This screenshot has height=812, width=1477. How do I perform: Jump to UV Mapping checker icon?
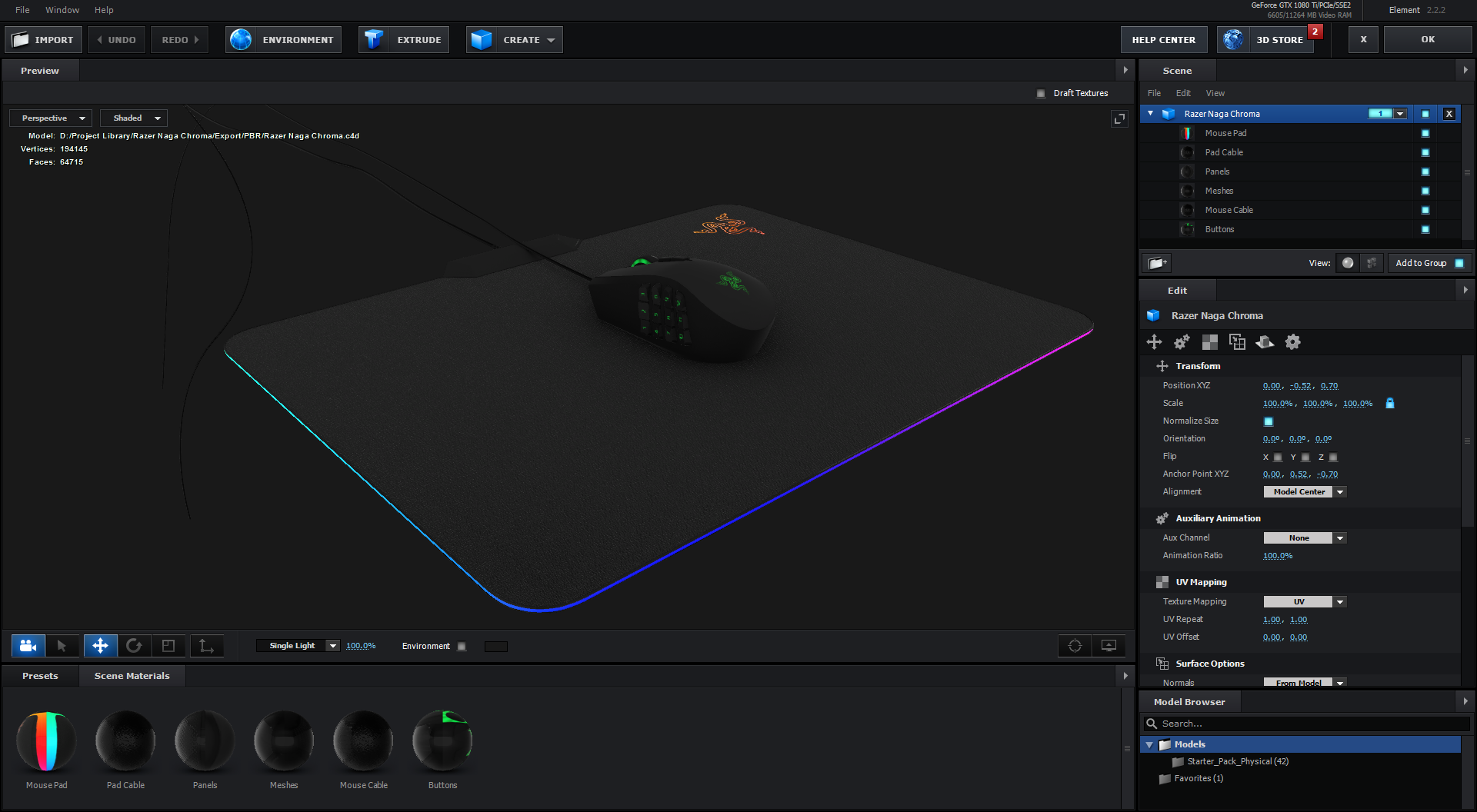[x=1209, y=342]
